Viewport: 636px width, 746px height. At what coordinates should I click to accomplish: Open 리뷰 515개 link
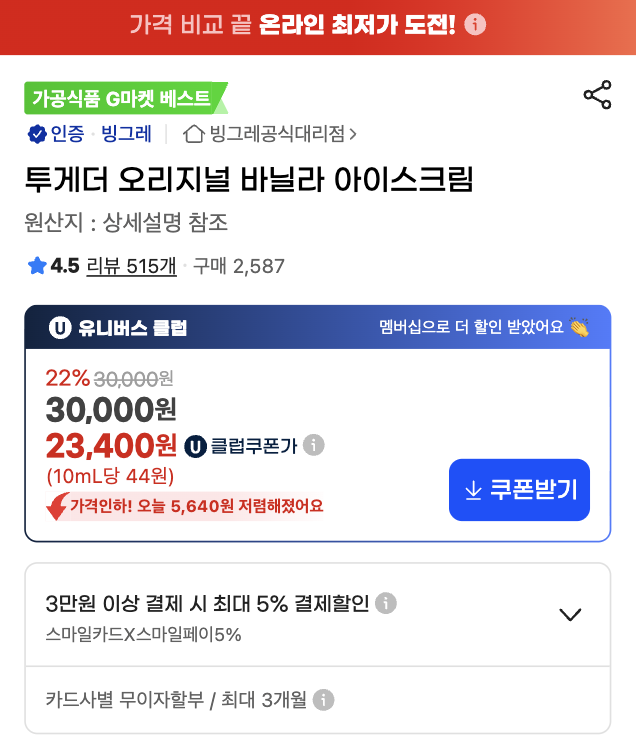click(x=131, y=266)
